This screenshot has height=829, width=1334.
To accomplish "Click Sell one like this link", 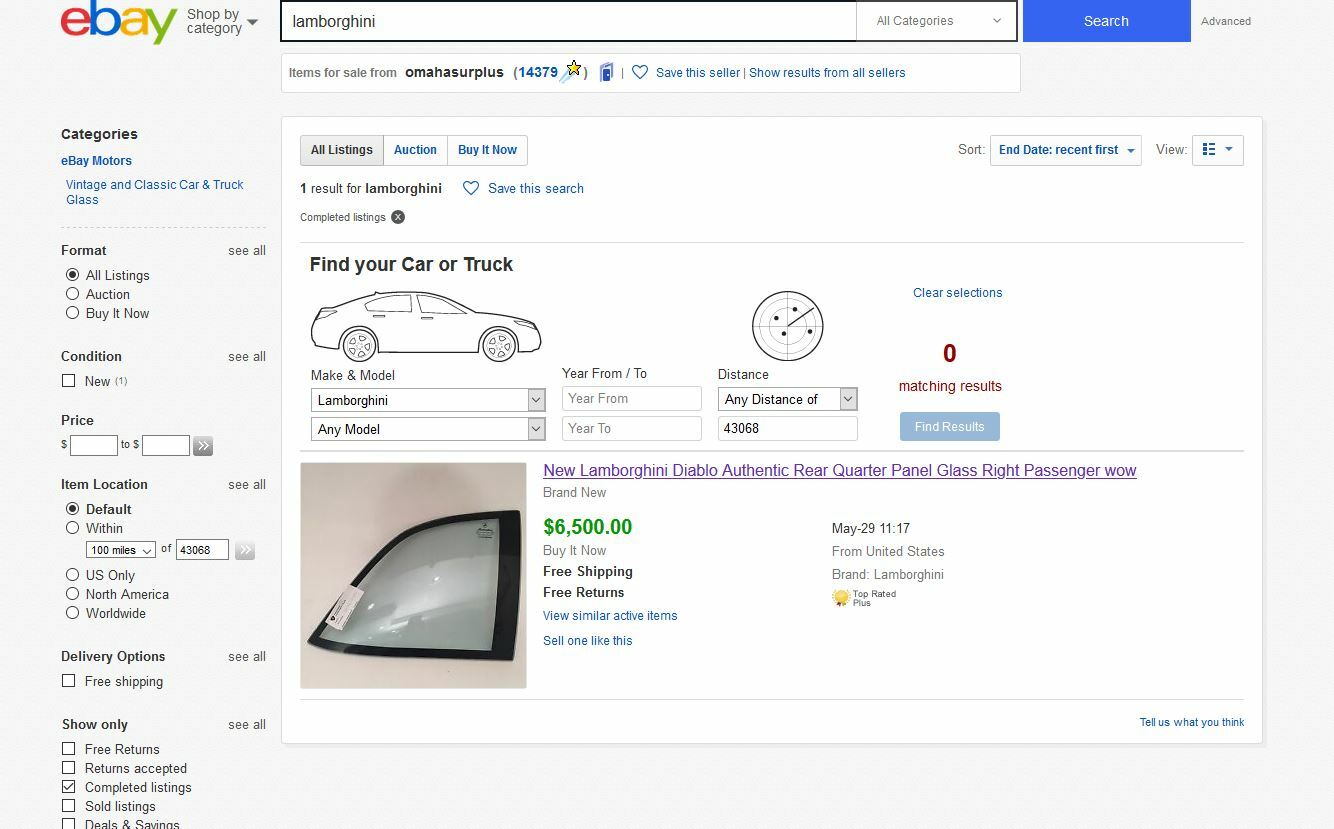I will point(587,641).
